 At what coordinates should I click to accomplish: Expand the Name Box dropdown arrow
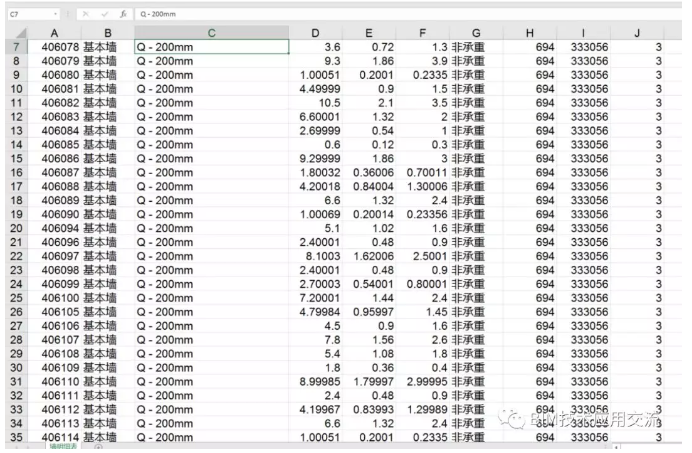(56, 14)
